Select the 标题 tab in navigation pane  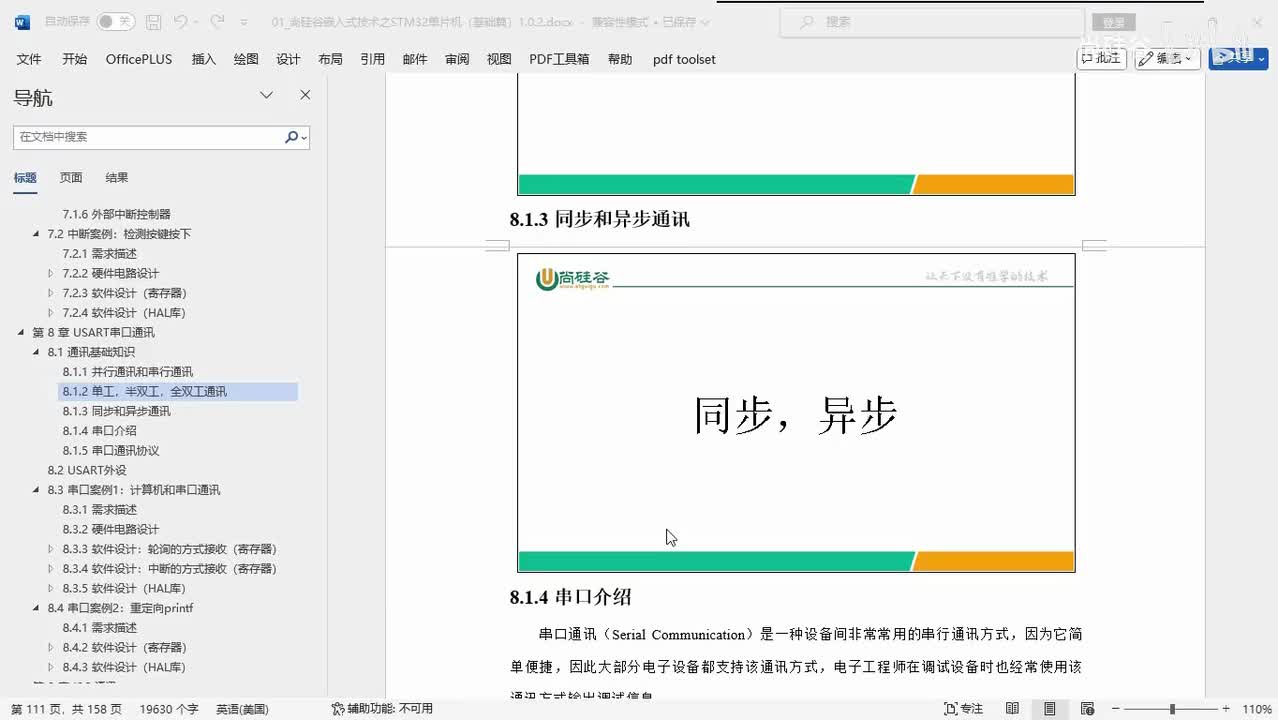[25, 178]
